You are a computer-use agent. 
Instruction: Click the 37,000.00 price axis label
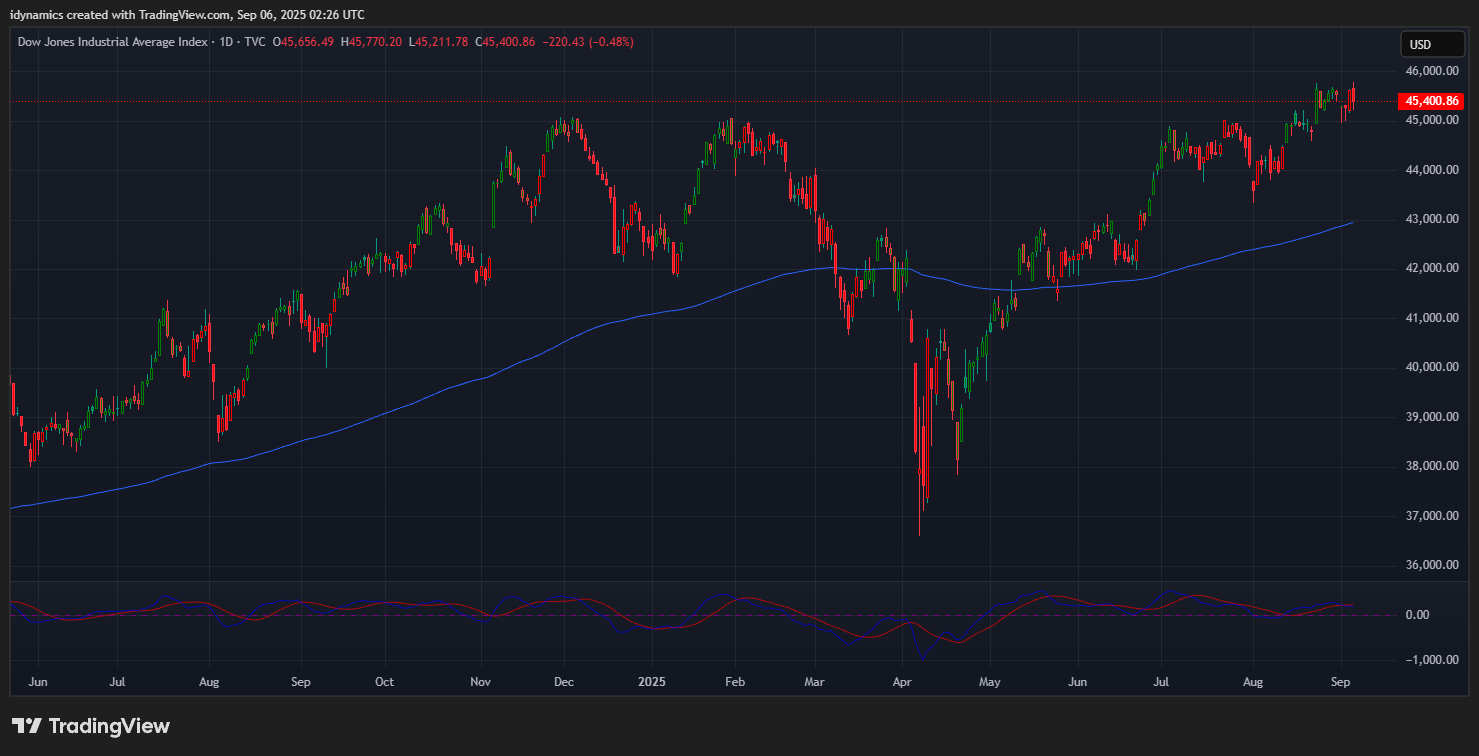pos(1432,516)
